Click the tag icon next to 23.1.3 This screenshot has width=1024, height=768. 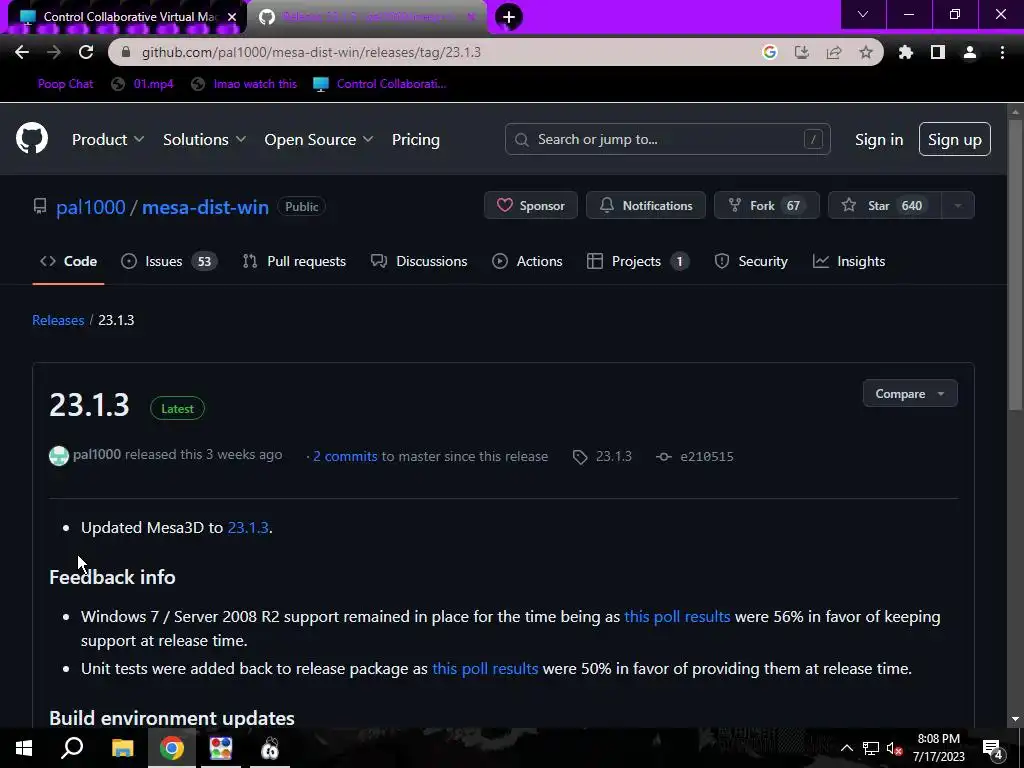[x=580, y=457]
